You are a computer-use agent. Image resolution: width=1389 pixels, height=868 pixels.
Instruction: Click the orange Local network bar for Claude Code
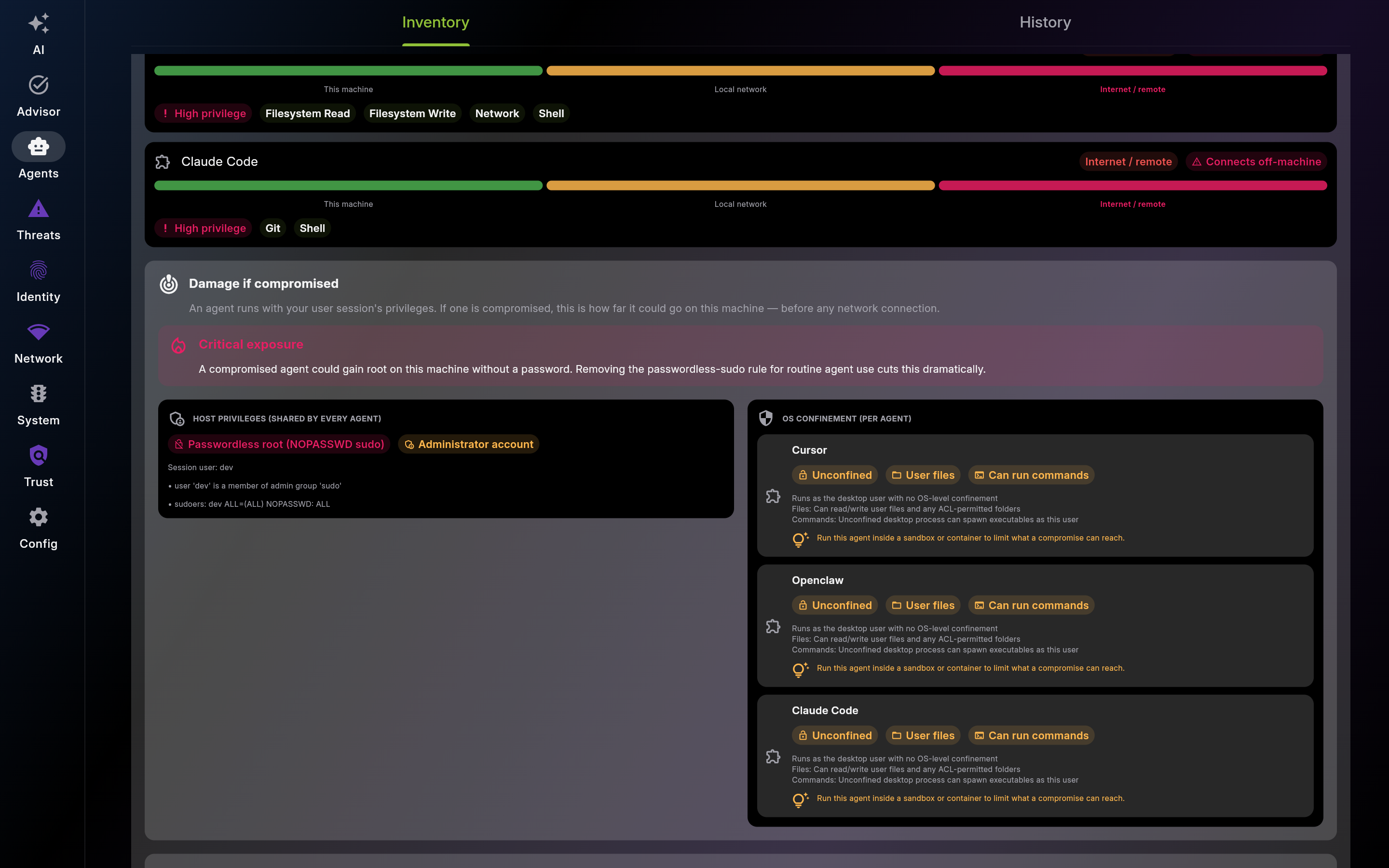(x=740, y=186)
